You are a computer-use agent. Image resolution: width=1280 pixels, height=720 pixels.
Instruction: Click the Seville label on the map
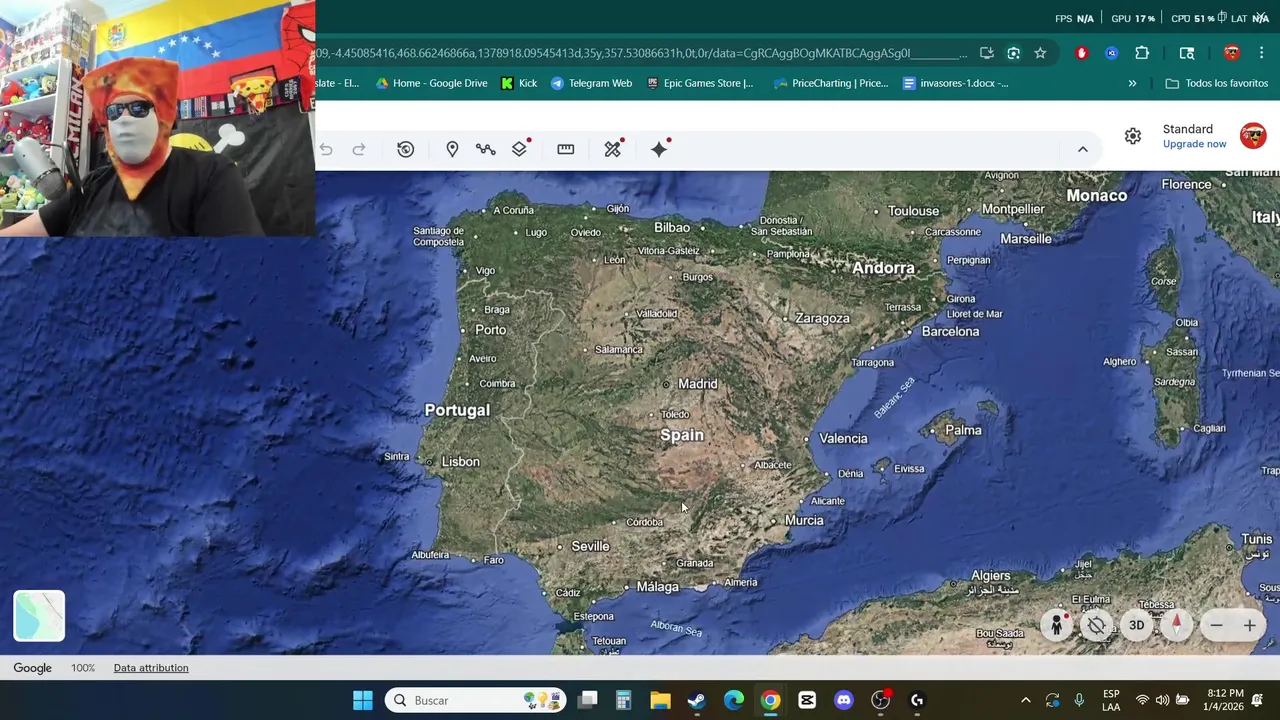click(x=590, y=546)
